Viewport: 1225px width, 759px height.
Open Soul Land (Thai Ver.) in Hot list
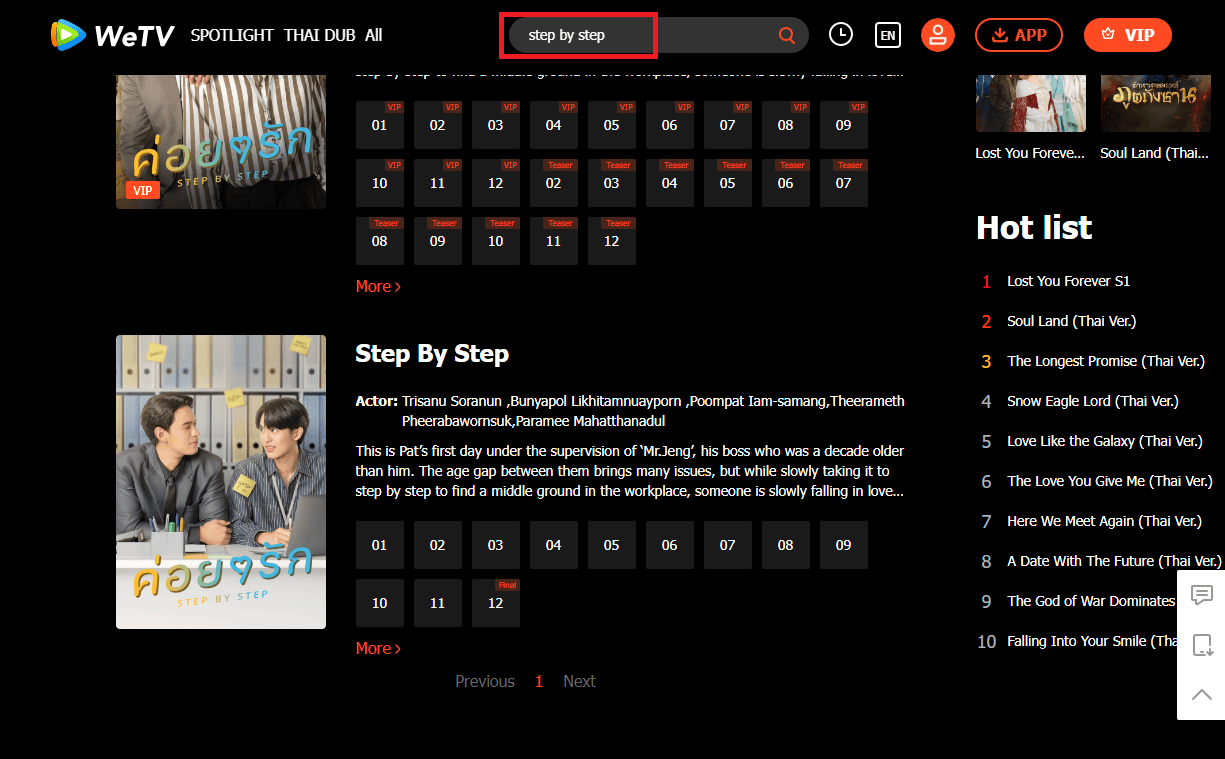point(1072,321)
